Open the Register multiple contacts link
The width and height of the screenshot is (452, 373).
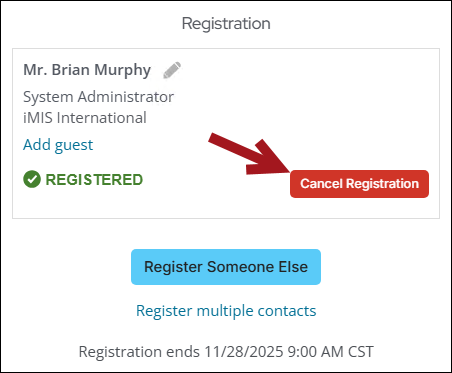[226, 311]
